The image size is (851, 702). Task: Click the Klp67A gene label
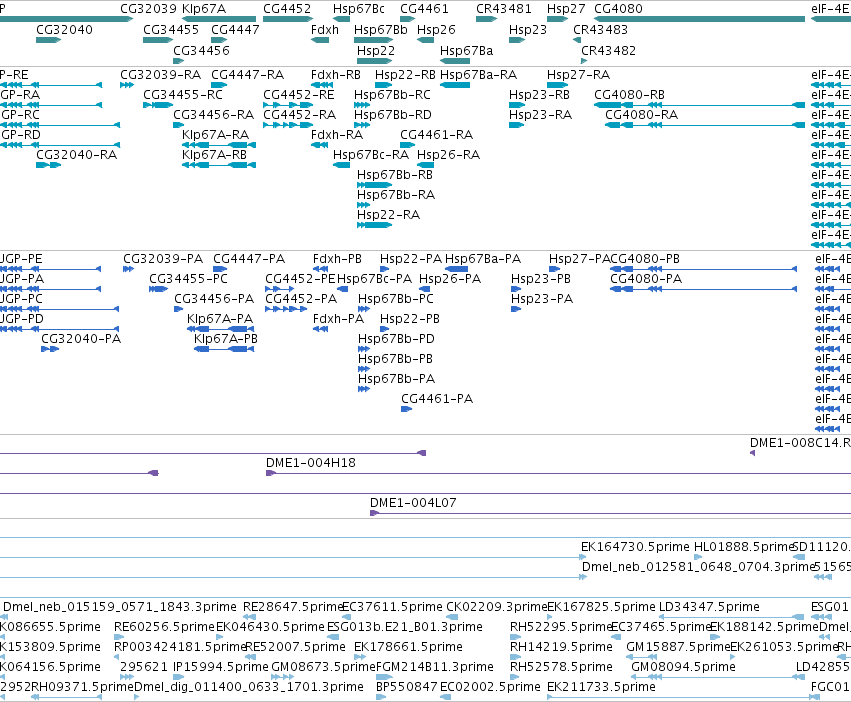pyautogui.click(x=204, y=9)
